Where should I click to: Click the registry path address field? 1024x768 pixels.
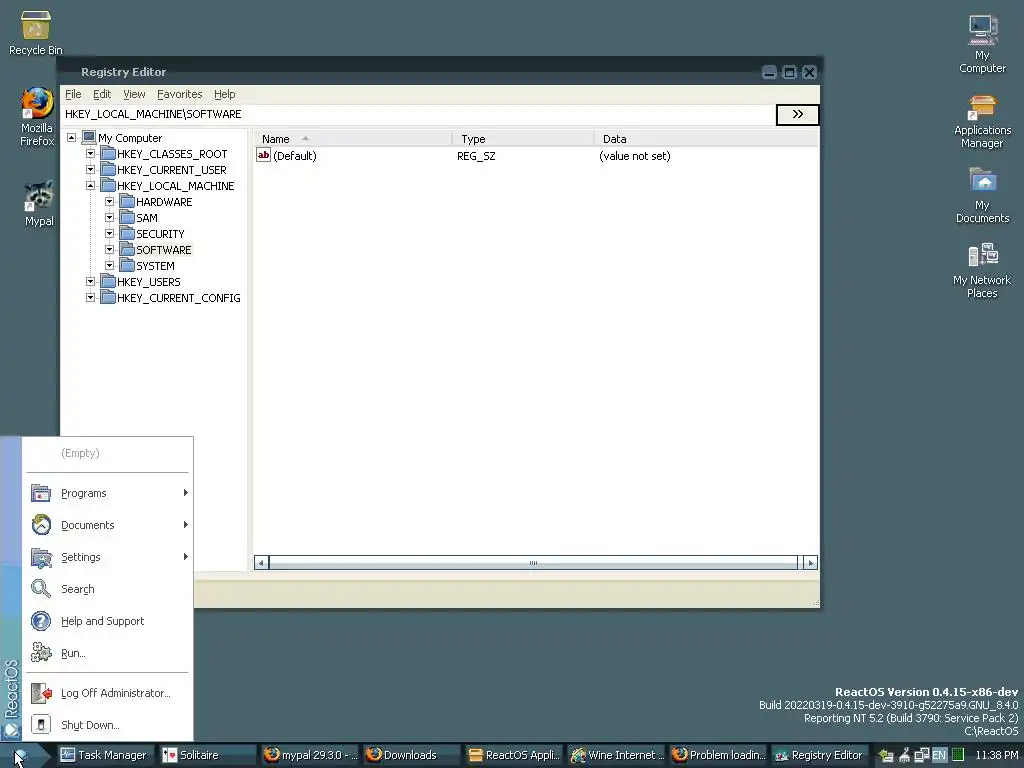(418, 114)
